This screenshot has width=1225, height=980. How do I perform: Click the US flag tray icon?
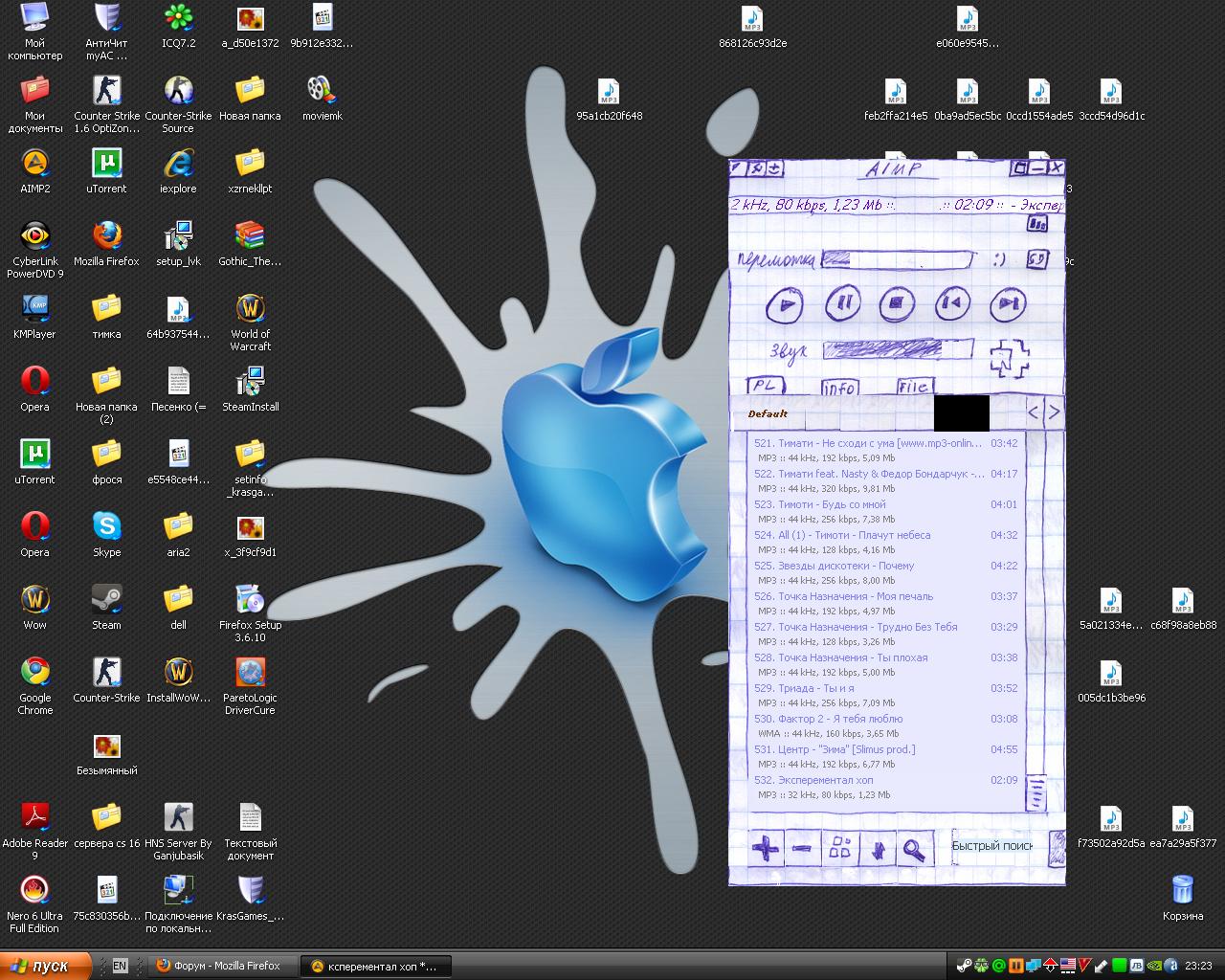click(1068, 966)
